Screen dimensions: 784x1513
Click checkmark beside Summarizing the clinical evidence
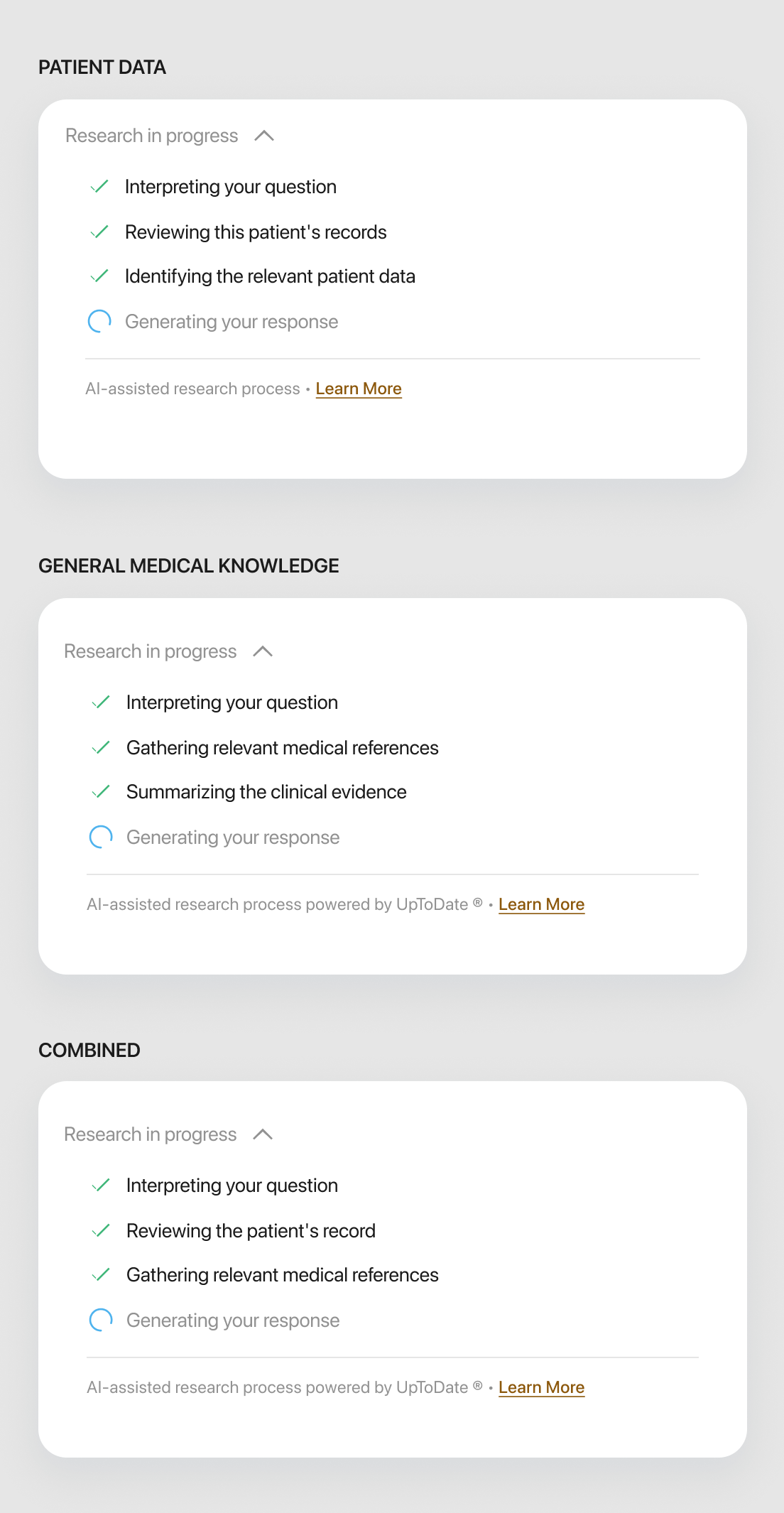(101, 791)
